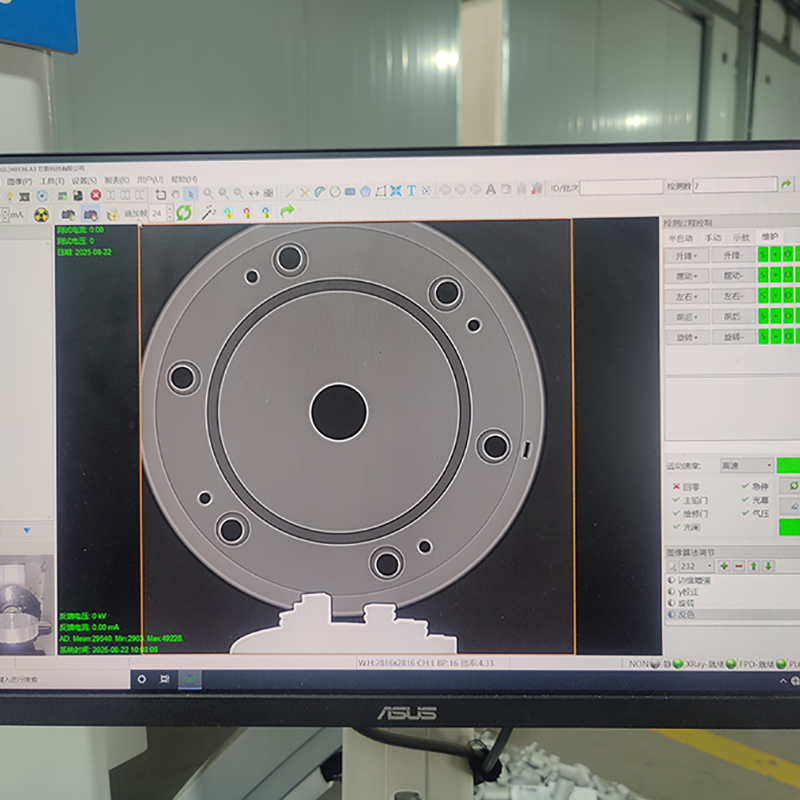Click the 旋转- button
Viewport: 800px width, 800px height.
pyautogui.click(x=734, y=337)
